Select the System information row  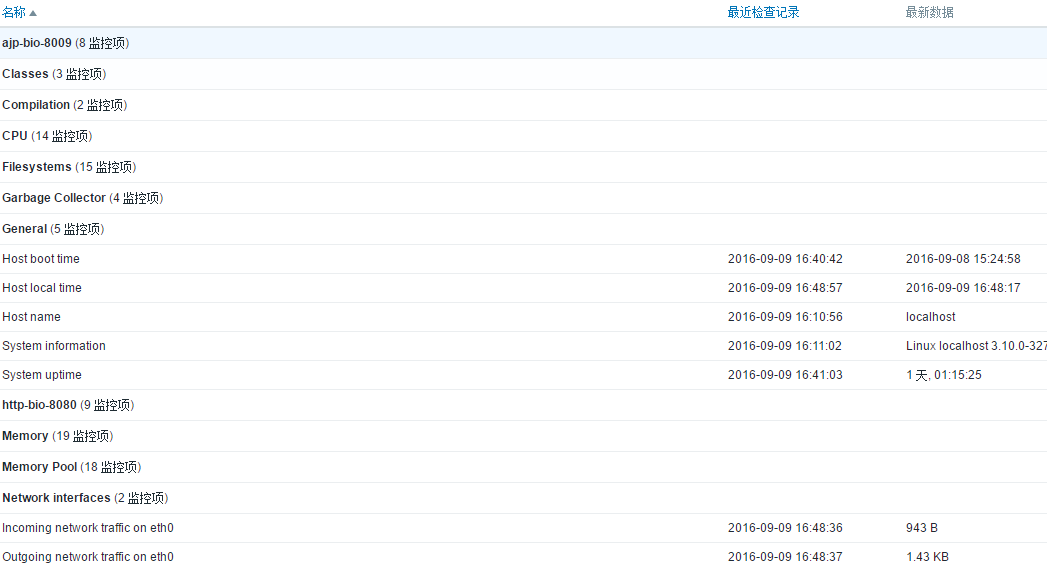54,346
